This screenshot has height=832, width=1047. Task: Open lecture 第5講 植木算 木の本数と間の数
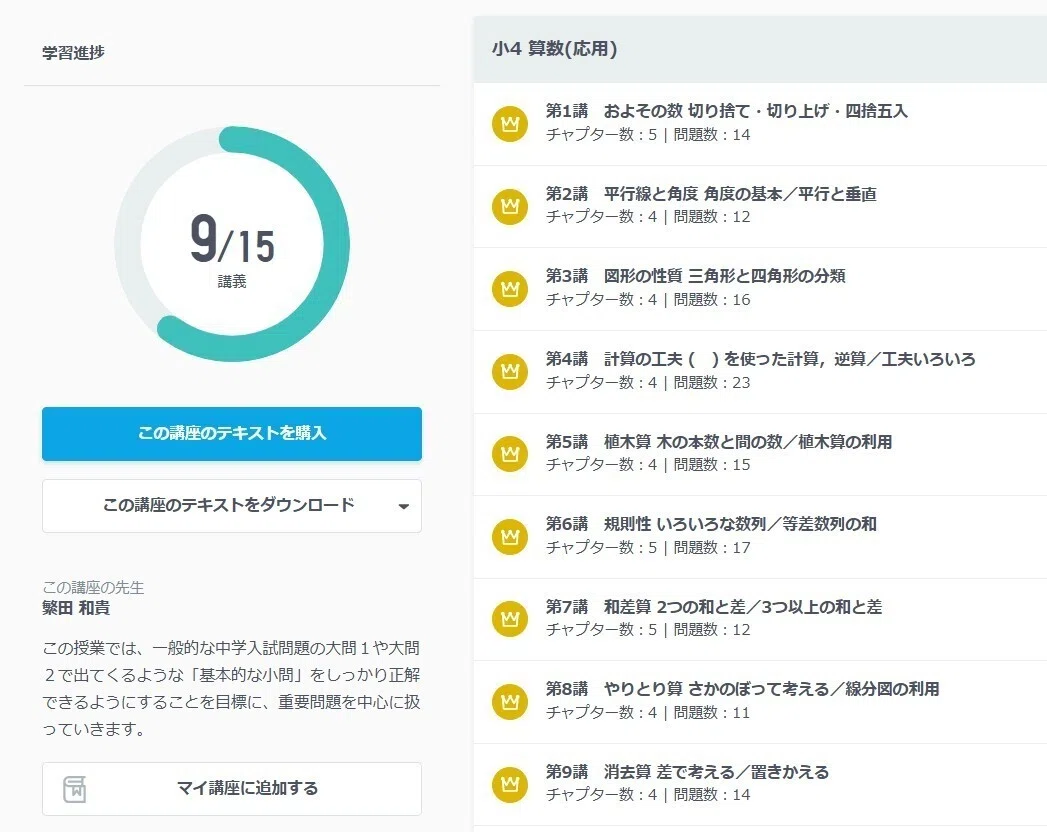(x=760, y=454)
